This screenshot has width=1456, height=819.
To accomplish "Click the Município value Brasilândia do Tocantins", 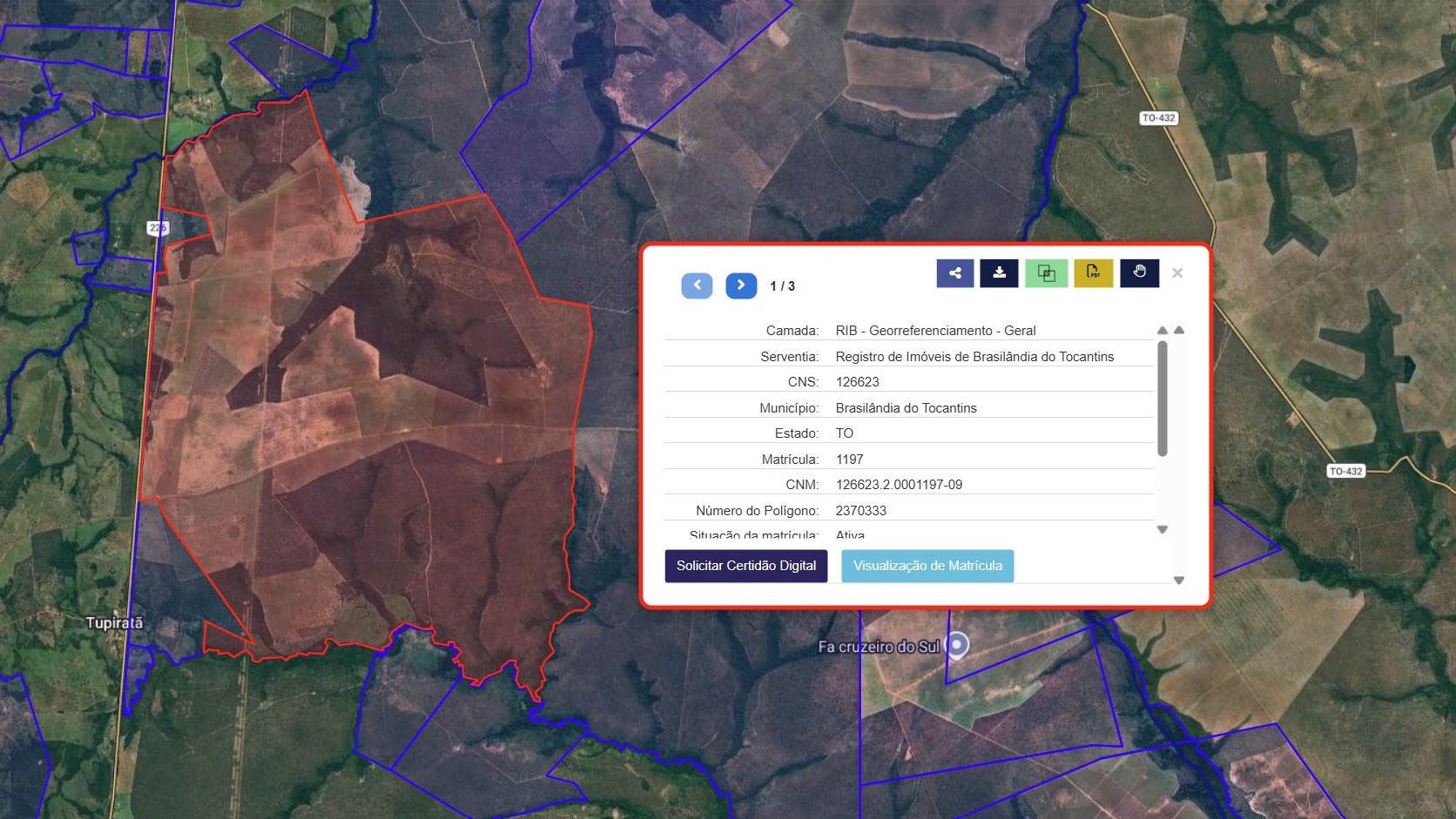I will (x=906, y=408).
